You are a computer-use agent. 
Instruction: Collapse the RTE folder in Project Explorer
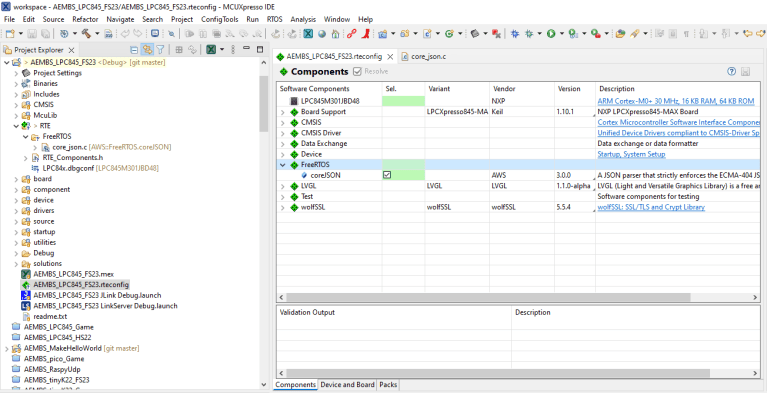tap(16, 126)
